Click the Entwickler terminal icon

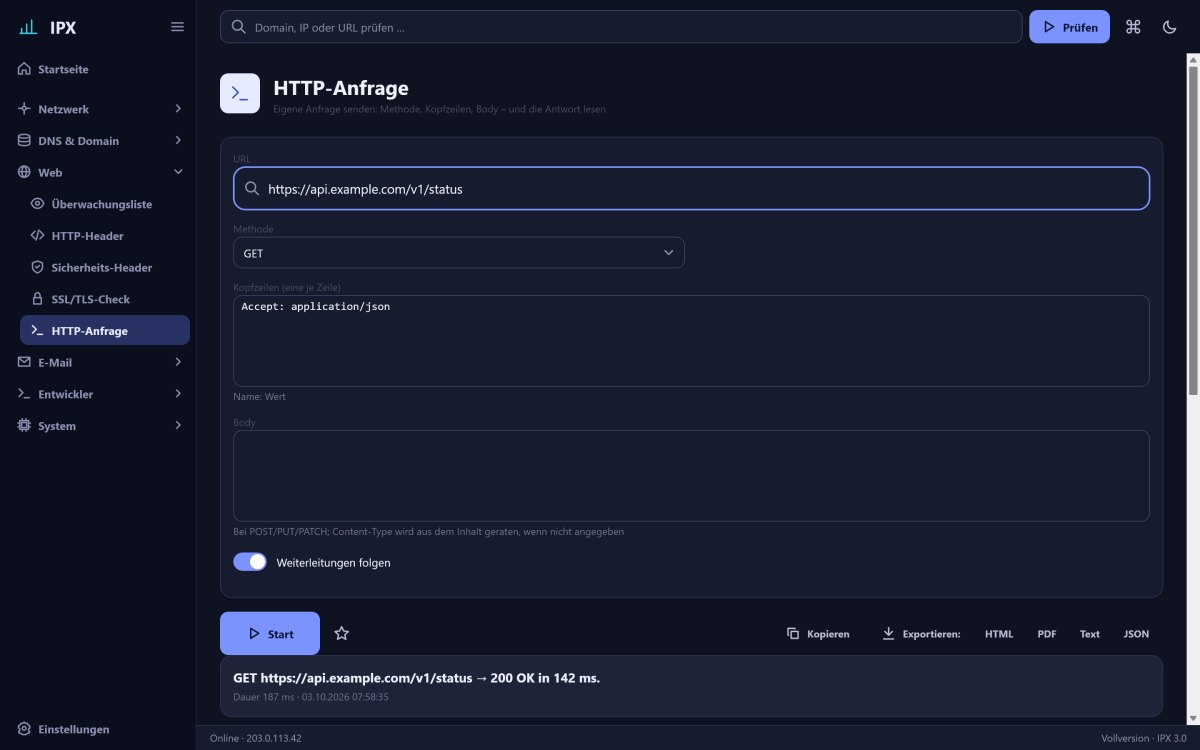click(x=24, y=394)
